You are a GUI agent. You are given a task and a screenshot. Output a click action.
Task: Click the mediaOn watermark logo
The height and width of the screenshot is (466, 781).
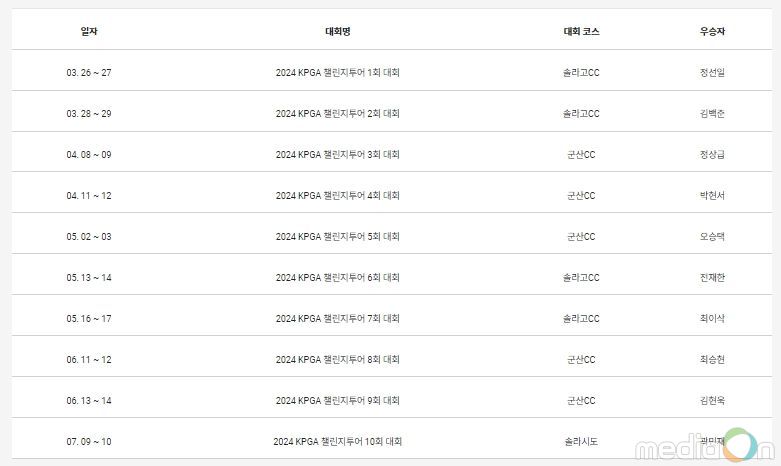click(x=704, y=446)
